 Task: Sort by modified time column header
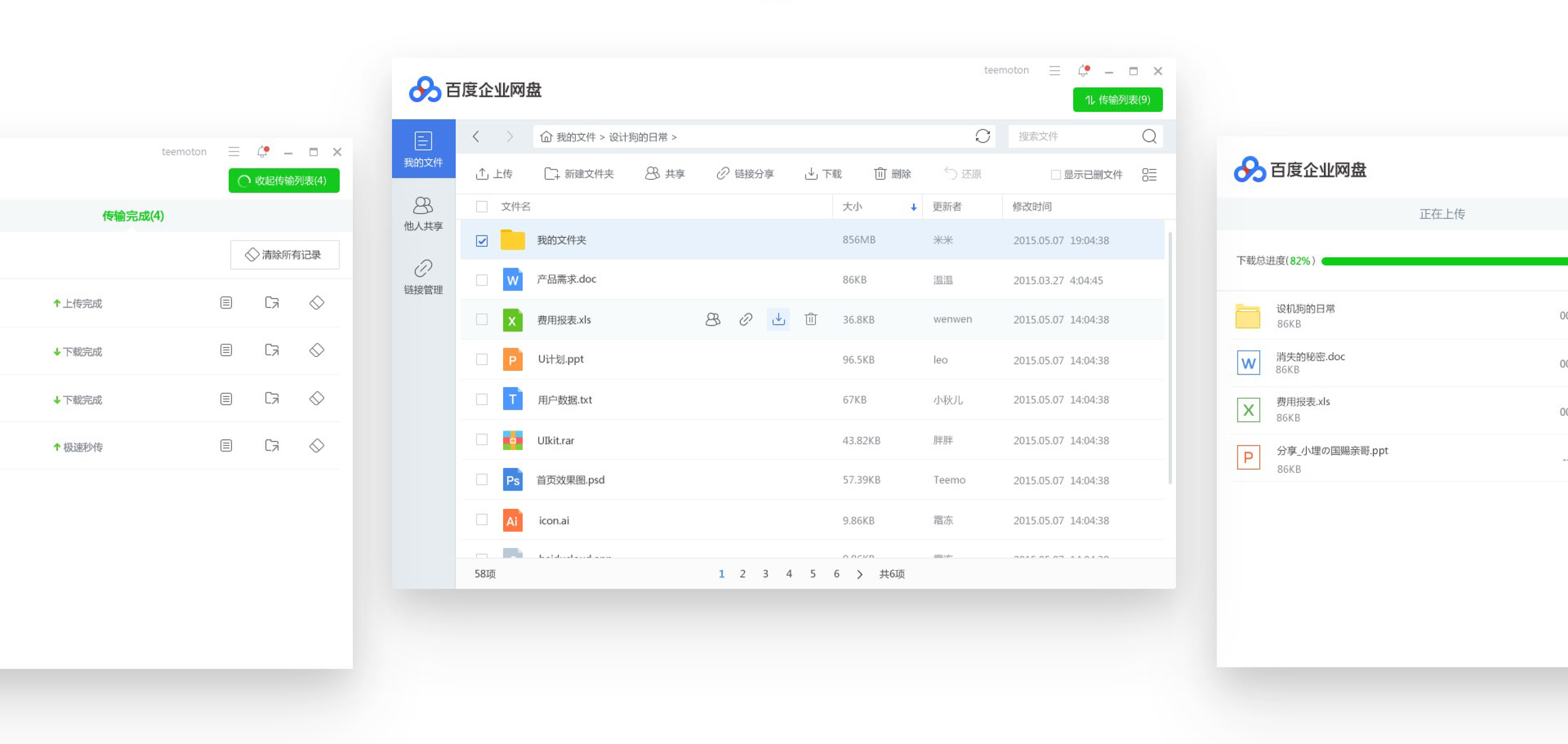1032,206
